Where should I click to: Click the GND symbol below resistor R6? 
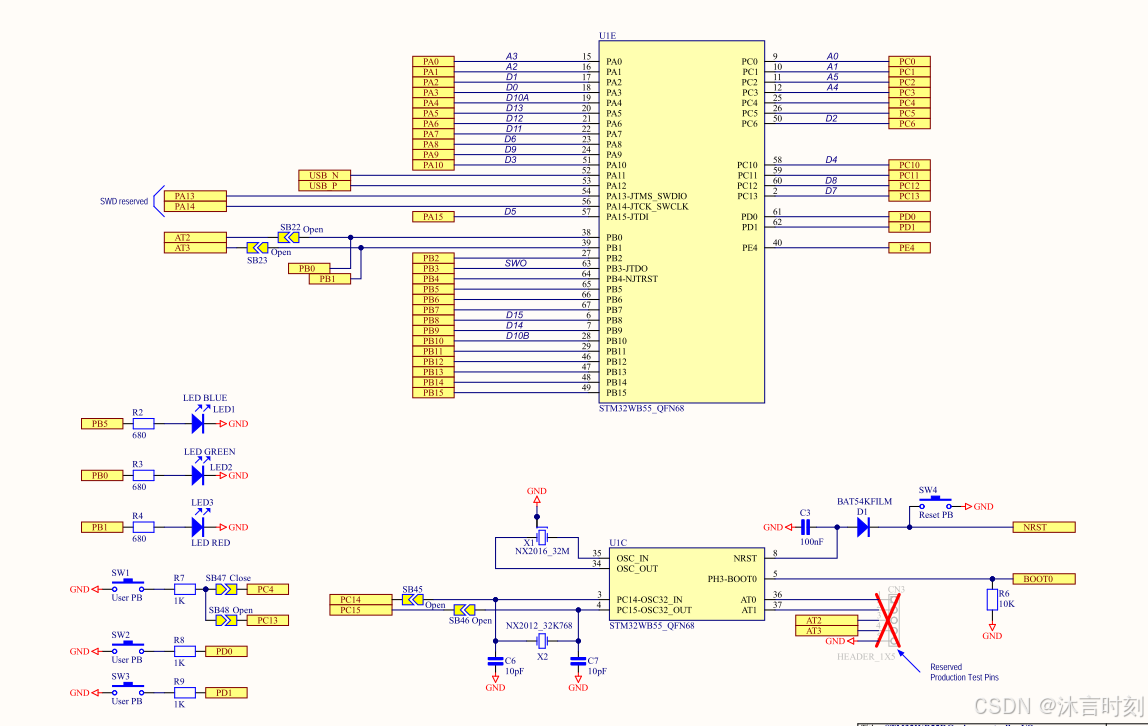(992, 632)
